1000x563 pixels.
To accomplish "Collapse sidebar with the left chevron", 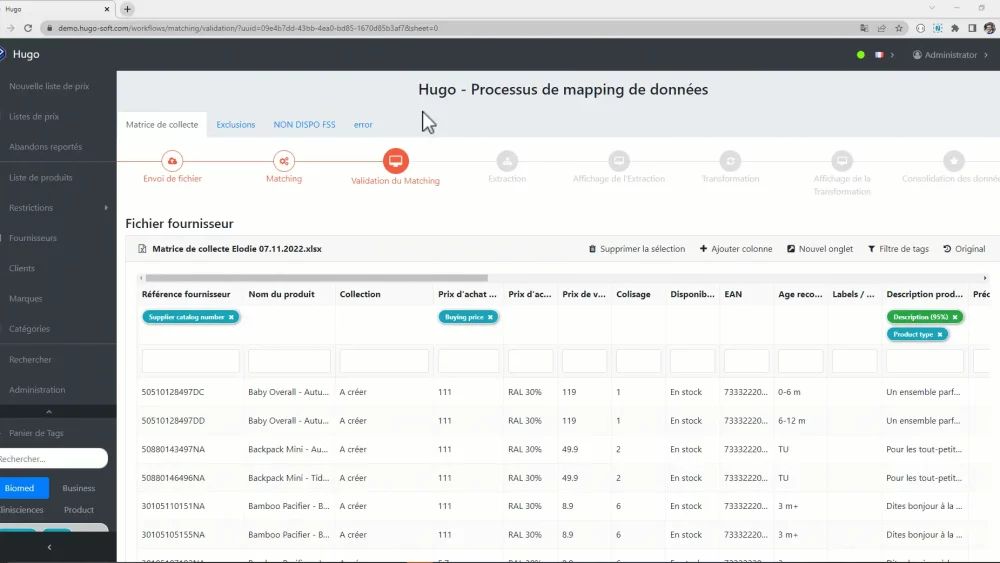I will coord(49,547).
